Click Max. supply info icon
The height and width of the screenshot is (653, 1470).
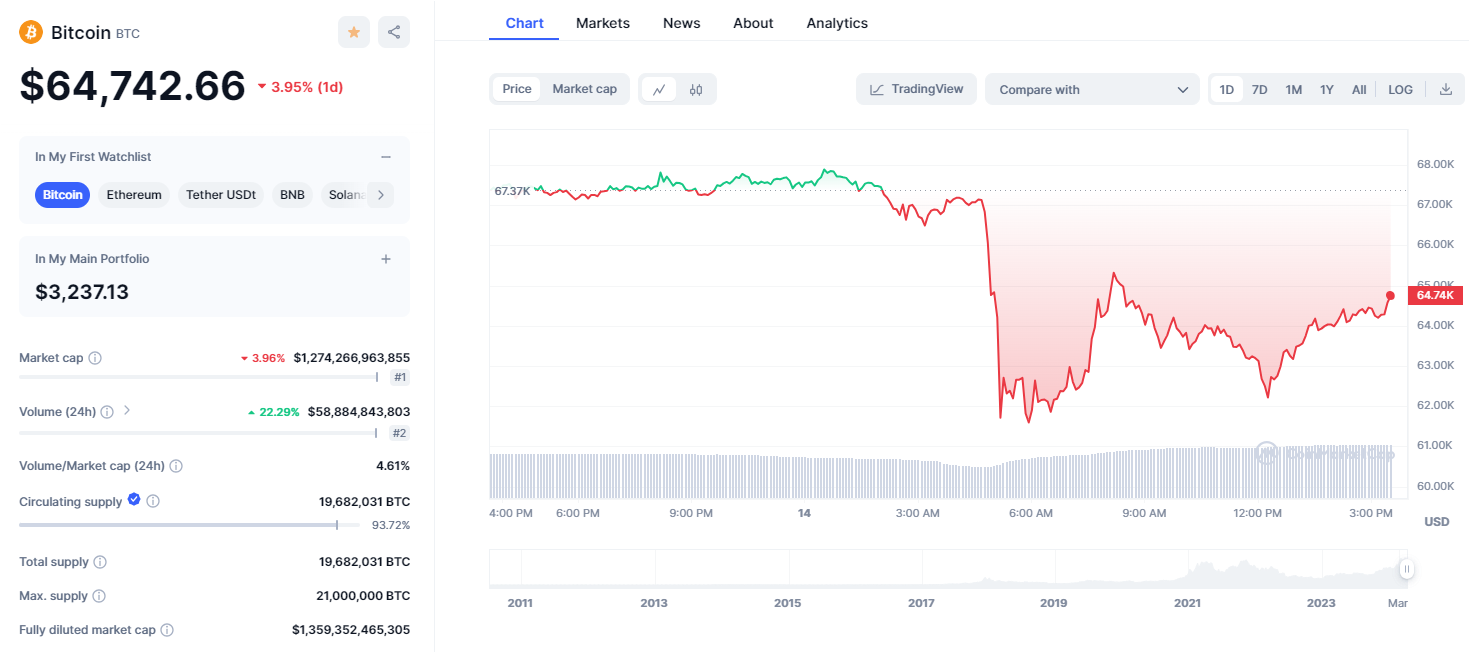coord(99,596)
